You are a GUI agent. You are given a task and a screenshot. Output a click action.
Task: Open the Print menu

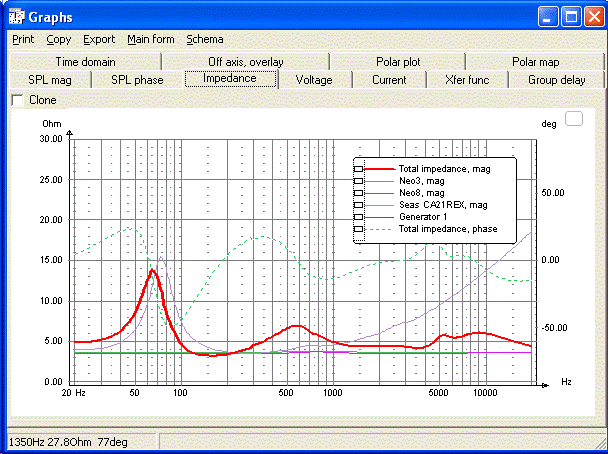(x=23, y=40)
